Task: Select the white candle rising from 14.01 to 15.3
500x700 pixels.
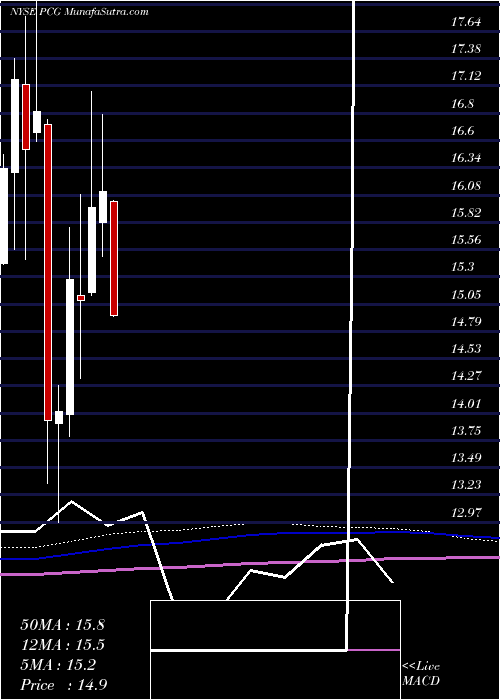Action: (70, 347)
